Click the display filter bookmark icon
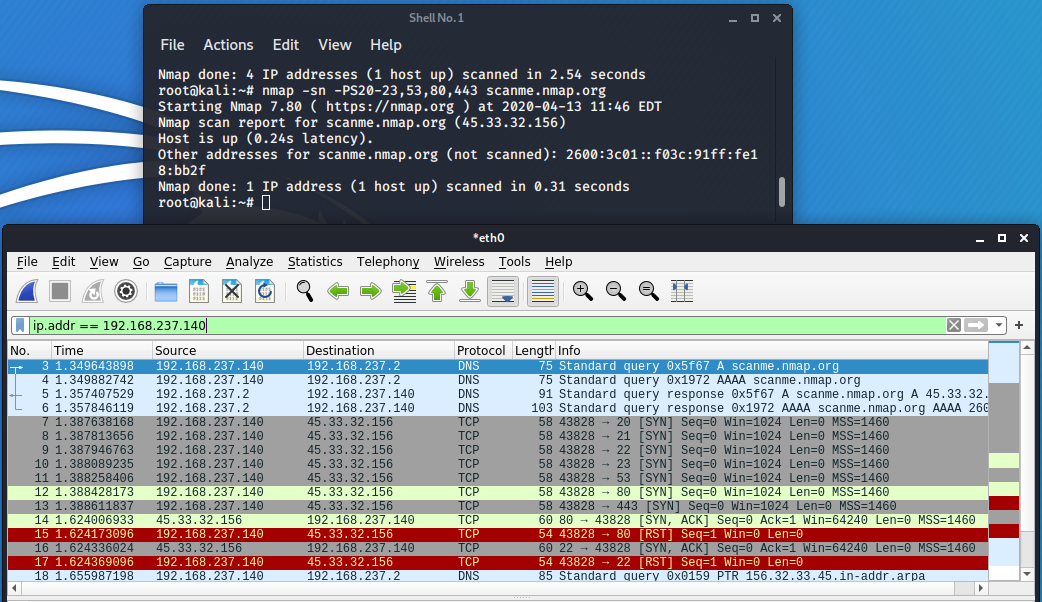 point(20,325)
